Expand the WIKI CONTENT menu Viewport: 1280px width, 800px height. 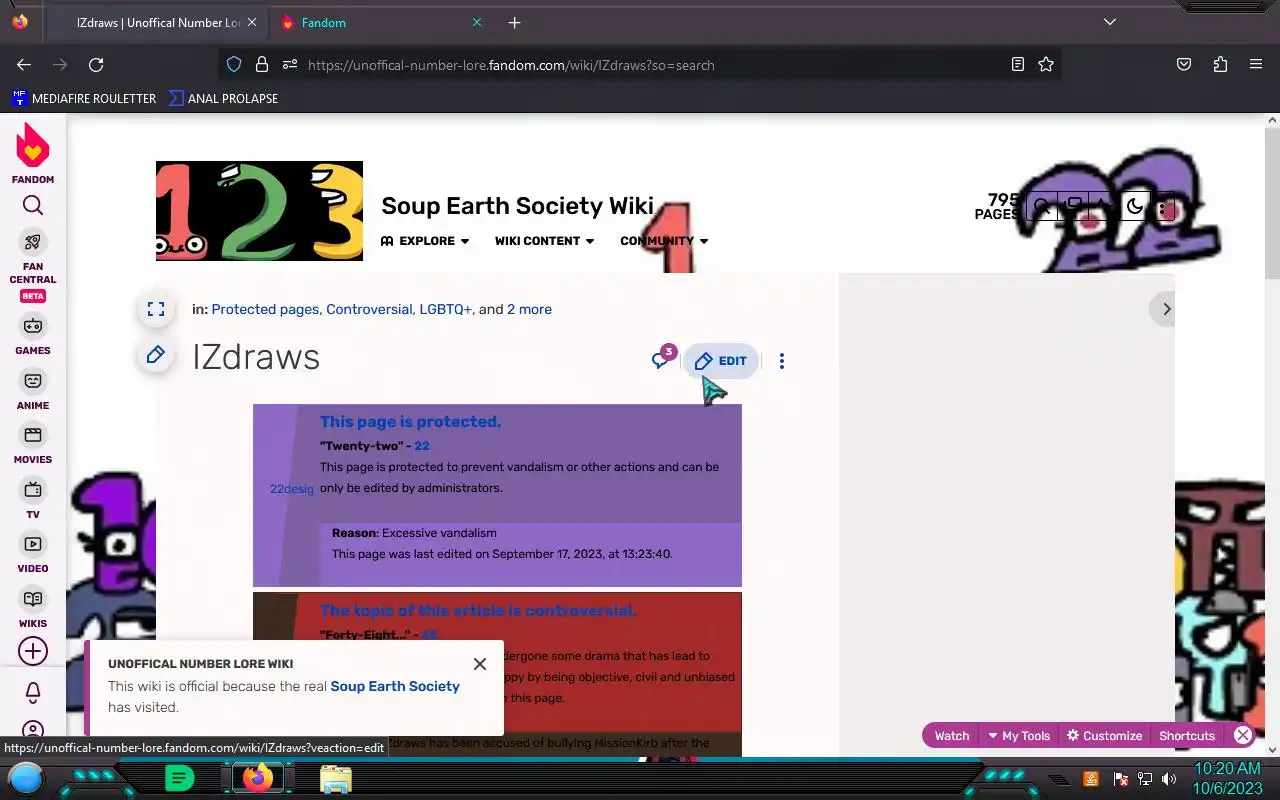545,241
